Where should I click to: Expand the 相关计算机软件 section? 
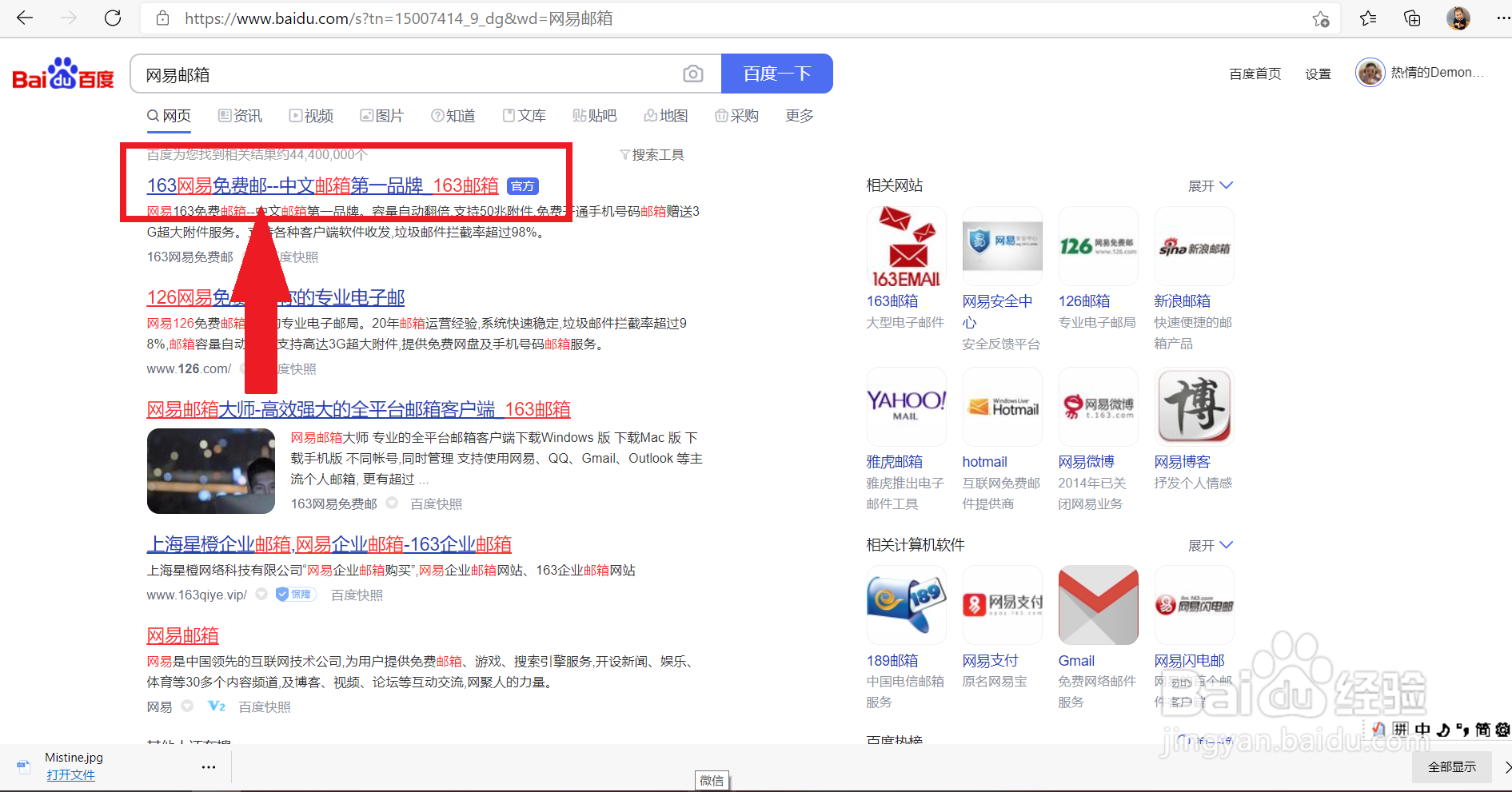(1211, 545)
